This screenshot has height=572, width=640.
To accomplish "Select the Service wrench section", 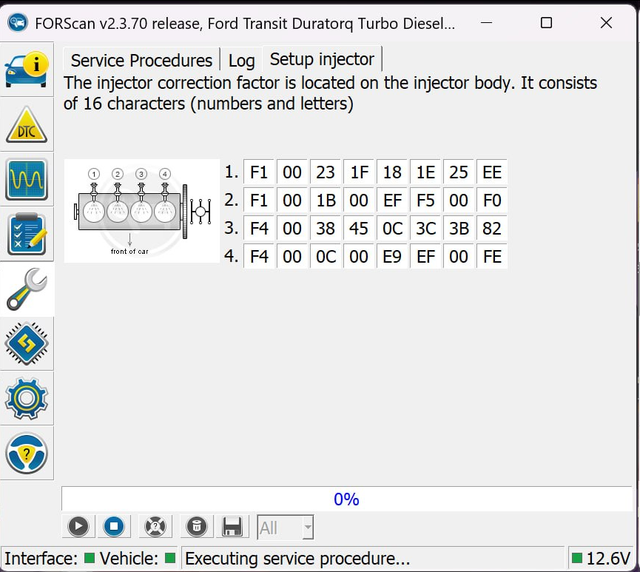I will 27,289.
